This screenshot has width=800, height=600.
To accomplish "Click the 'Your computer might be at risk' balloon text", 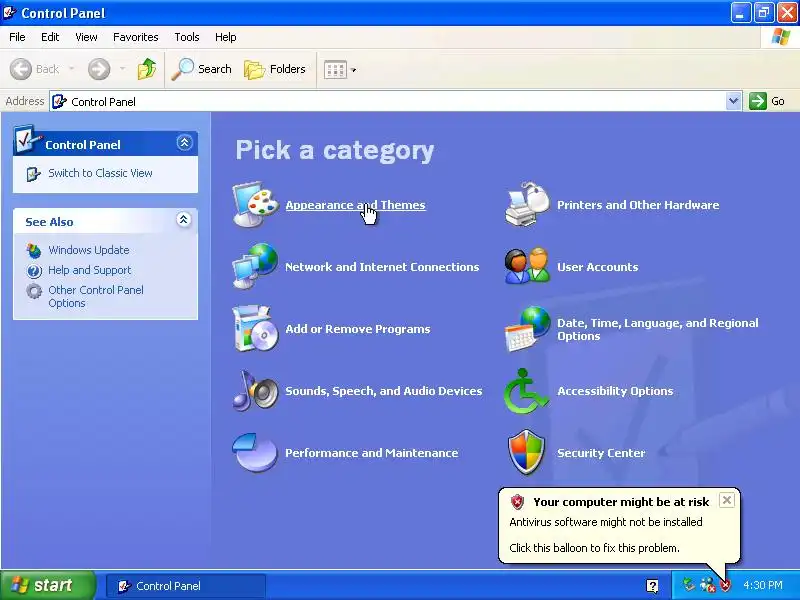I will click(621, 502).
